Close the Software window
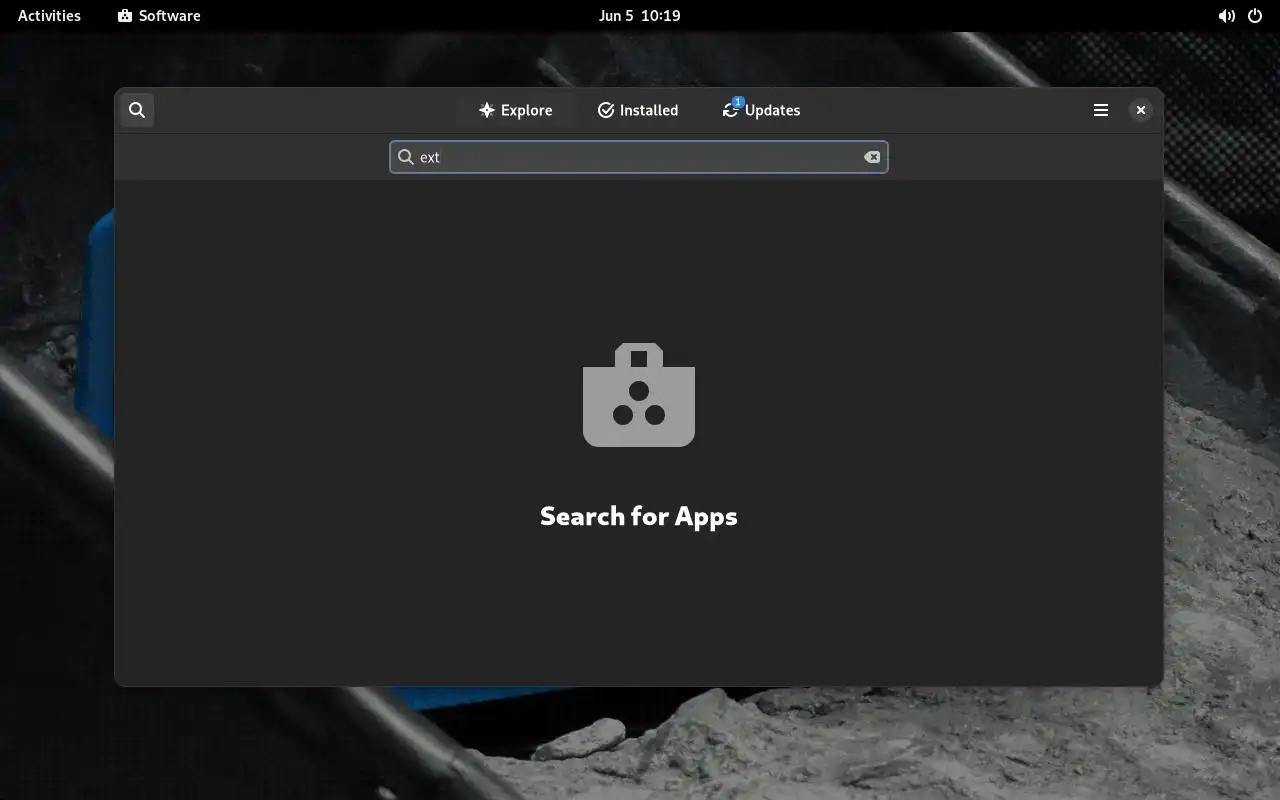The height and width of the screenshot is (800, 1280). coord(1141,110)
